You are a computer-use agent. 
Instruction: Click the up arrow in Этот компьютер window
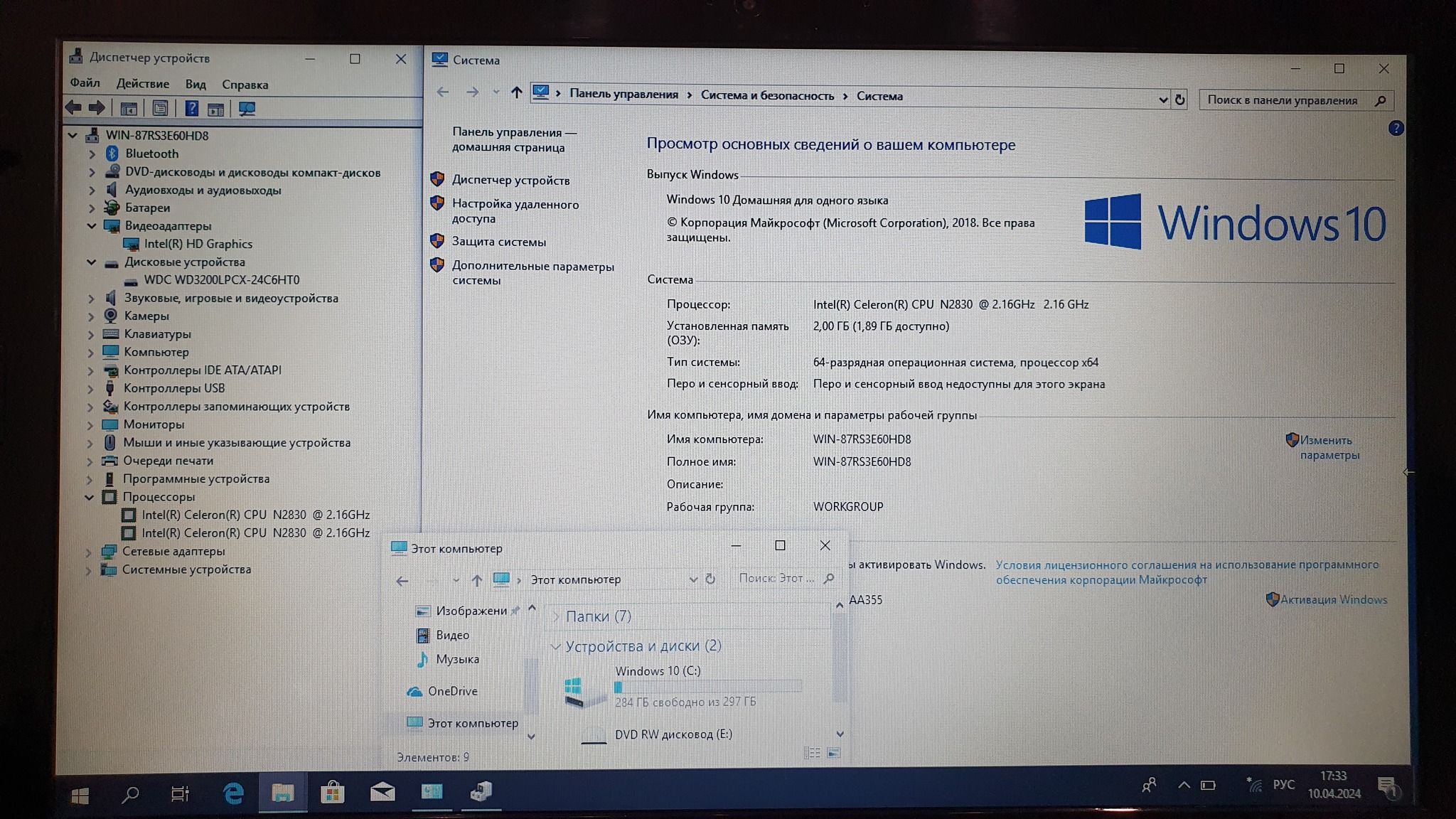pyautogui.click(x=477, y=580)
